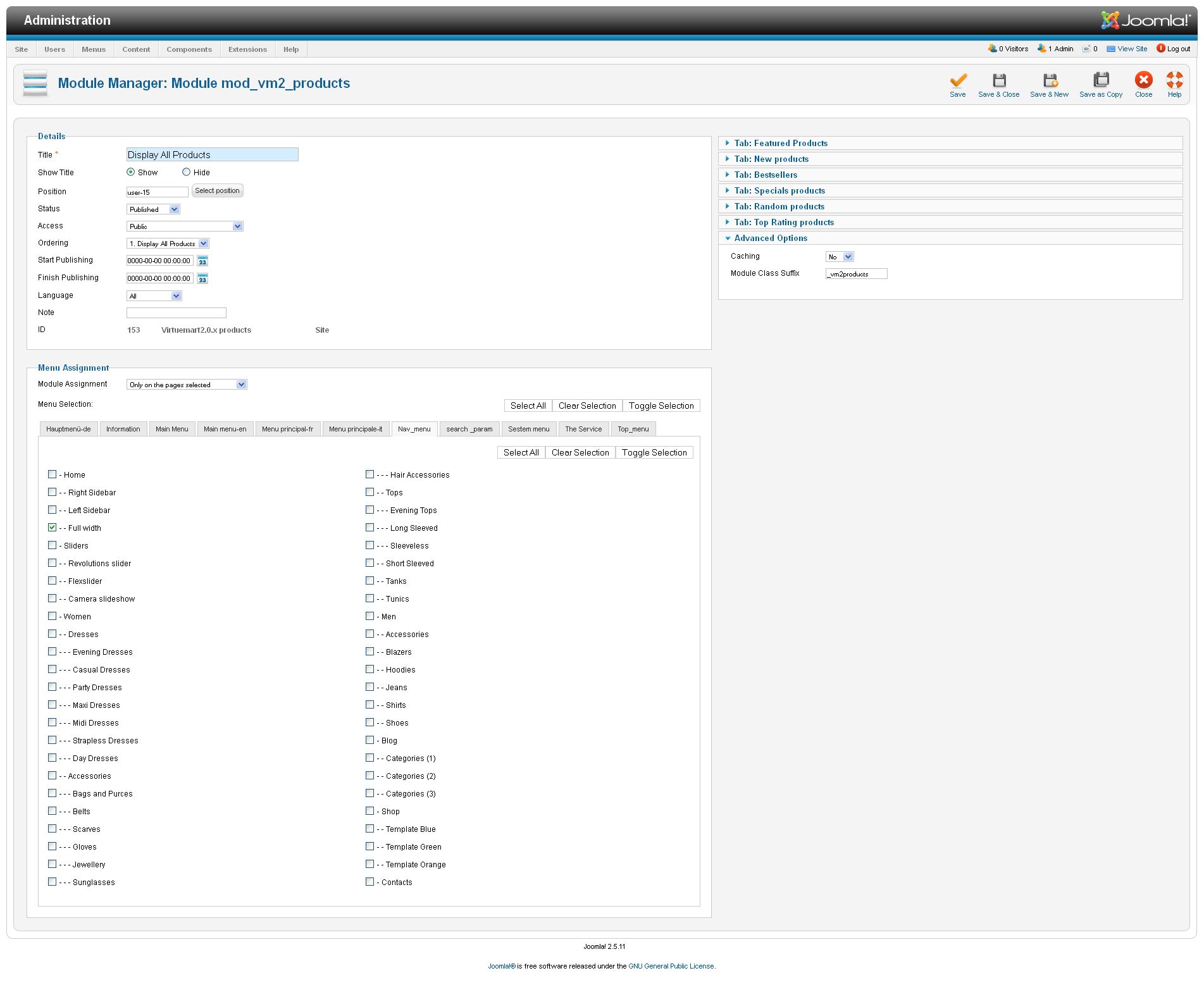Open the Extensions menu

pos(247,49)
